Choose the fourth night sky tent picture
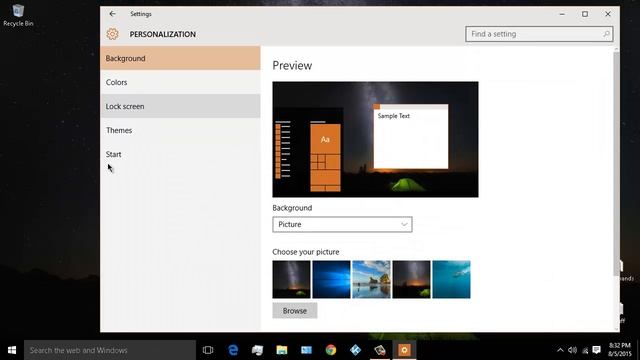 tap(411, 280)
